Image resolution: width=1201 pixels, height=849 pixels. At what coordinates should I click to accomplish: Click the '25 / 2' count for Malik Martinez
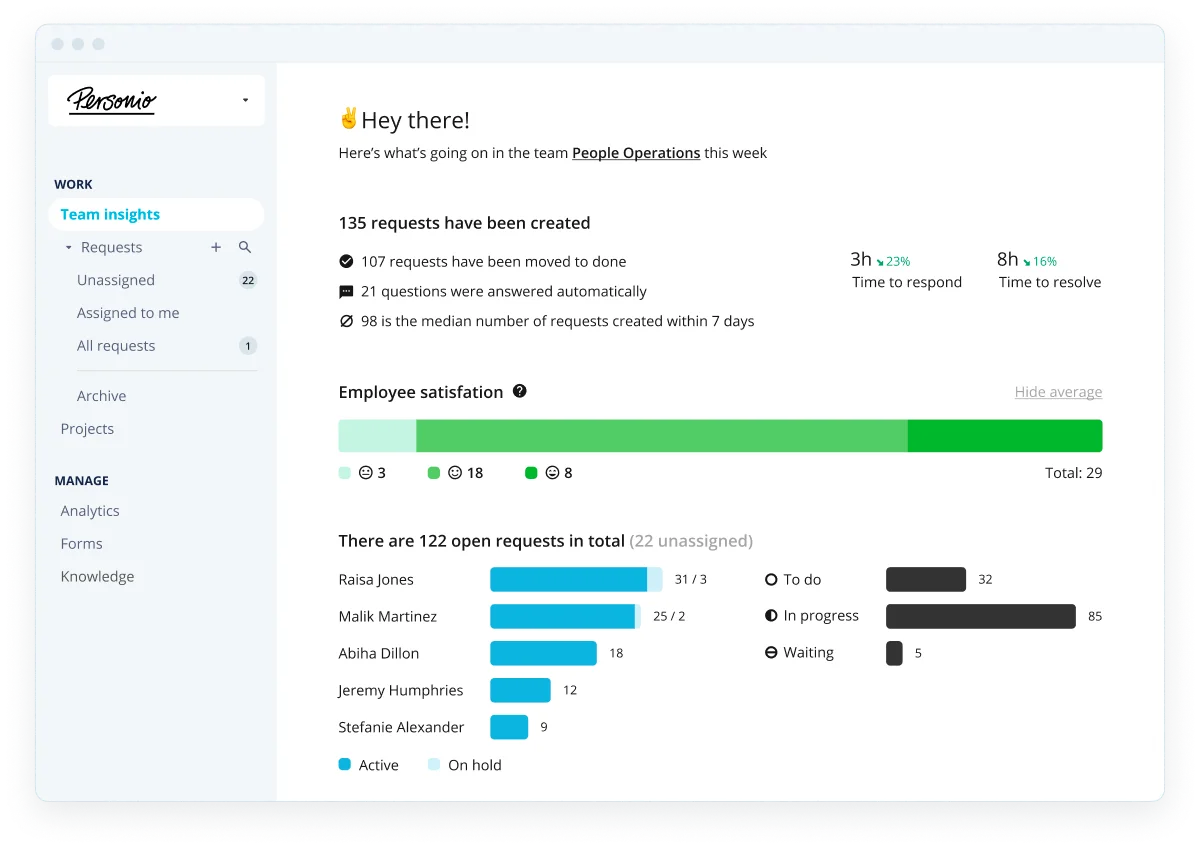point(669,617)
